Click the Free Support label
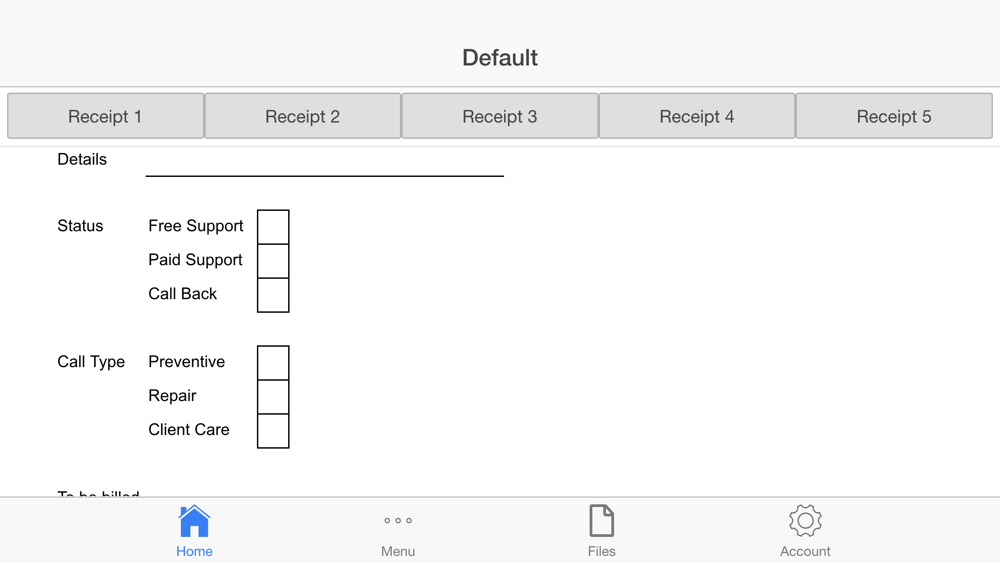 [x=196, y=226]
